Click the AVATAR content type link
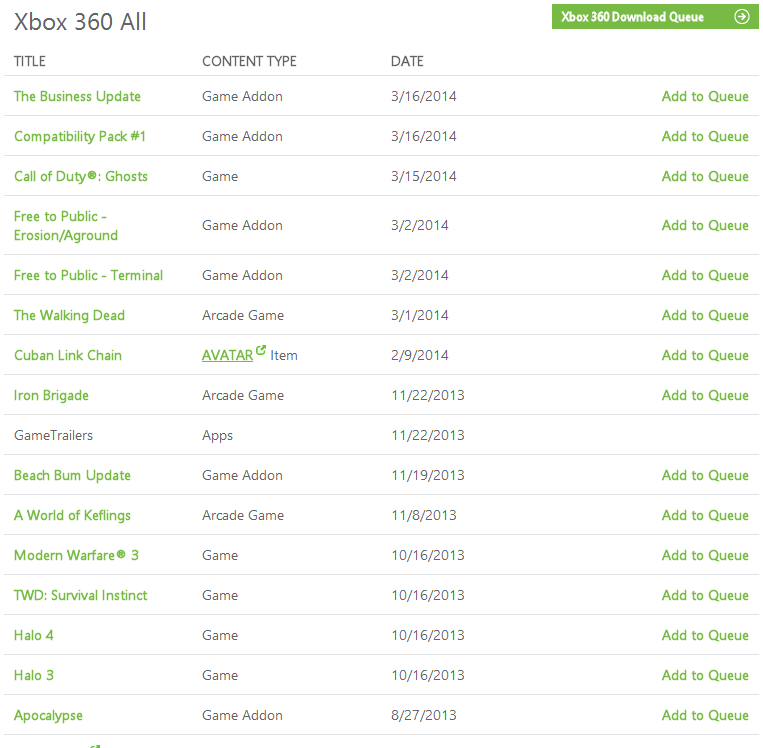The image size is (763, 748). pos(227,356)
